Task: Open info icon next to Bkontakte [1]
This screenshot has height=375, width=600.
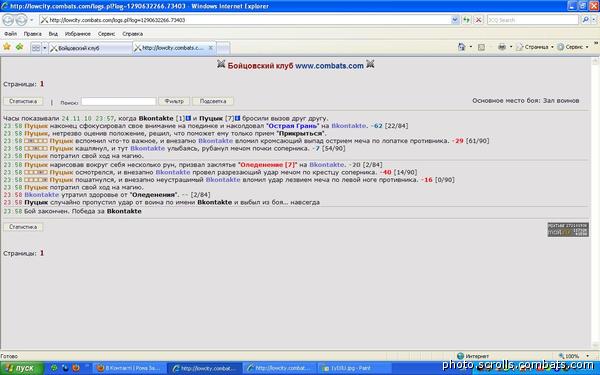Action: [188, 119]
